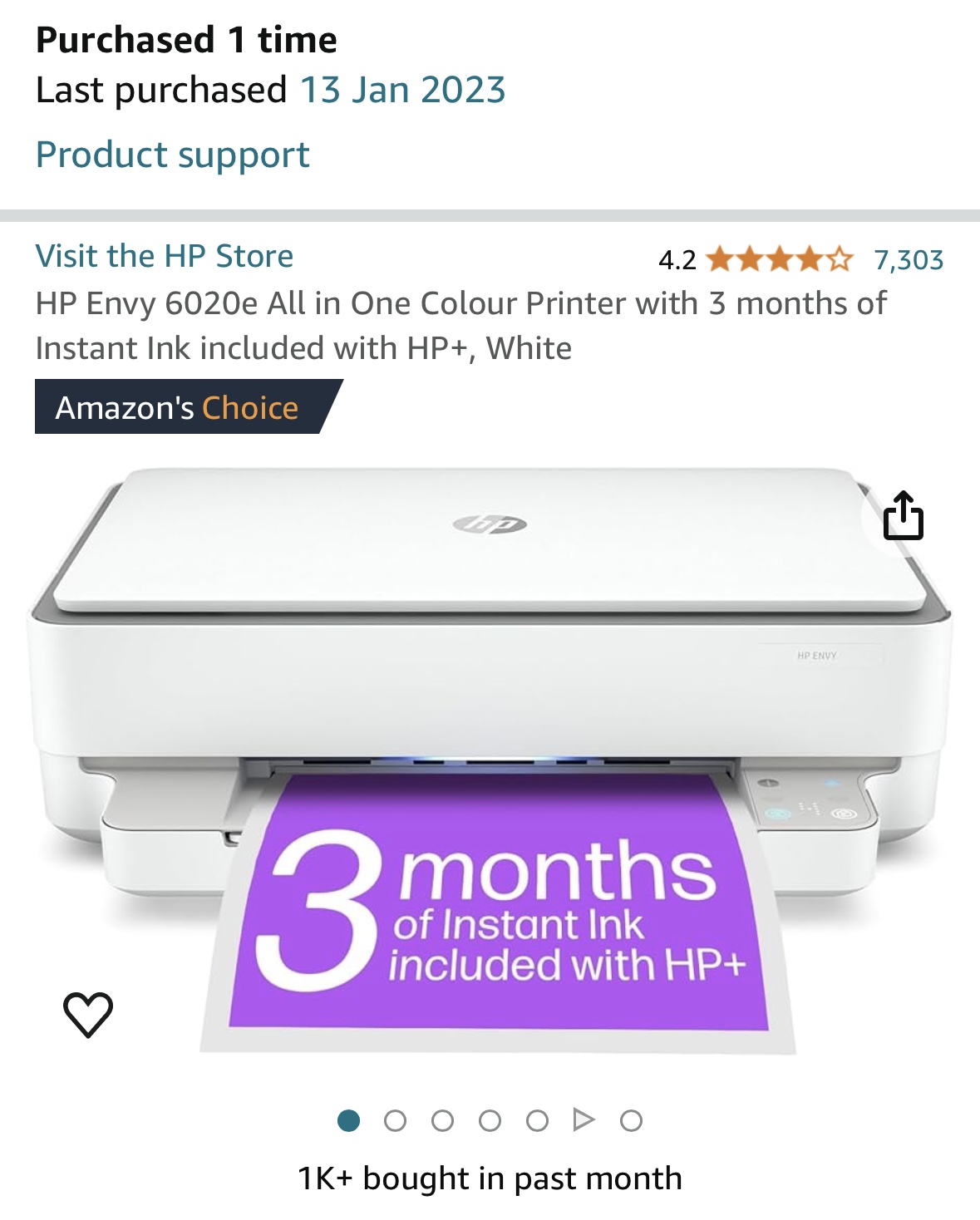The image size is (980, 1220).
Task: Open the 13 Jan 2023 order link
Action: tap(403, 90)
